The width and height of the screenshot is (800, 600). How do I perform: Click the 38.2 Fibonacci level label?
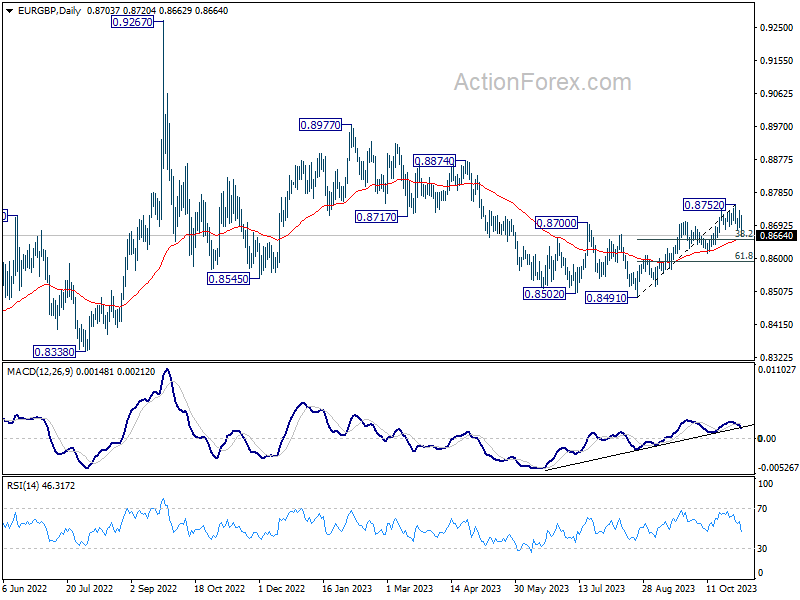[x=744, y=234]
